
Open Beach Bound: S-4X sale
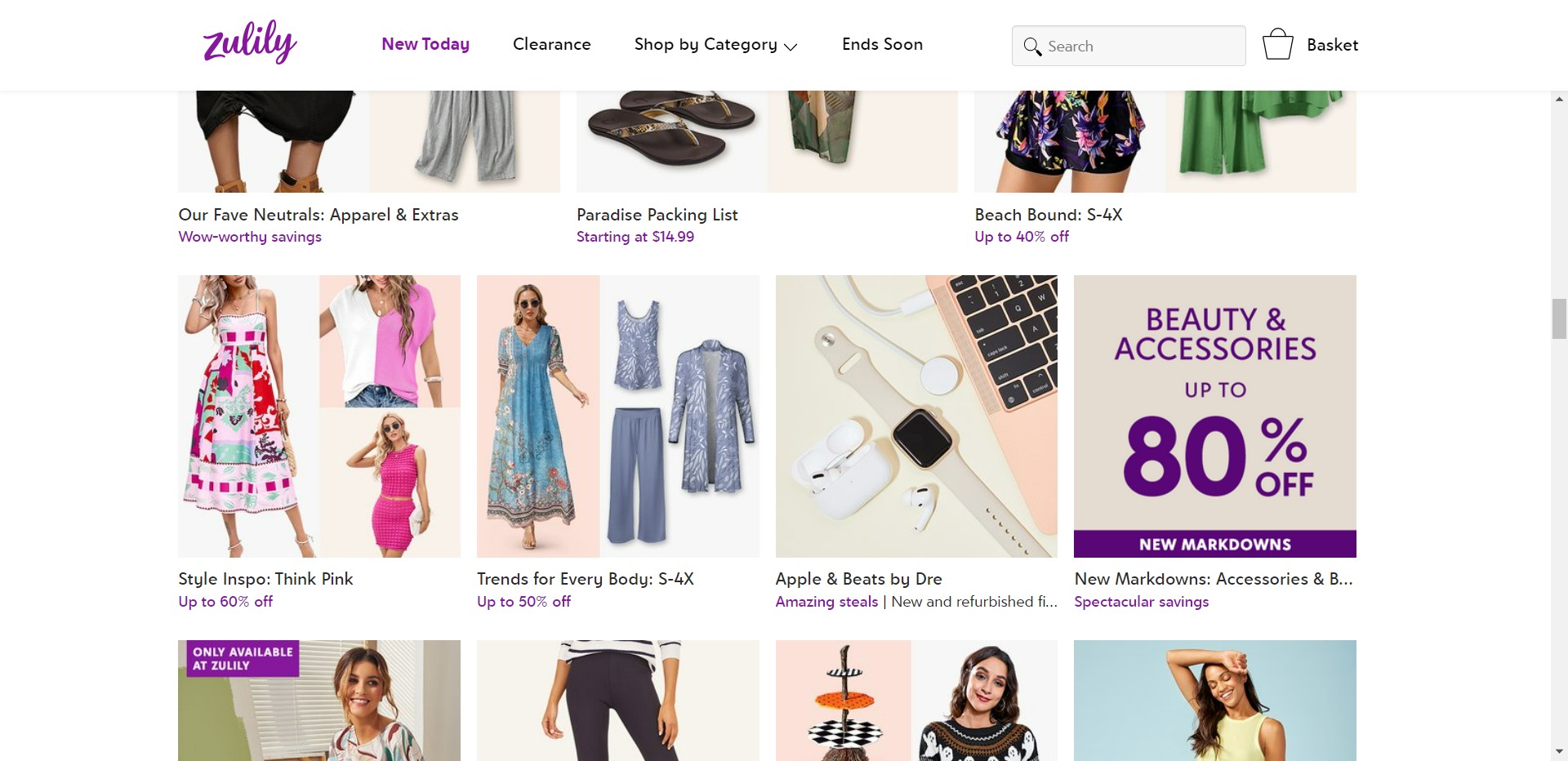click(1048, 215)
